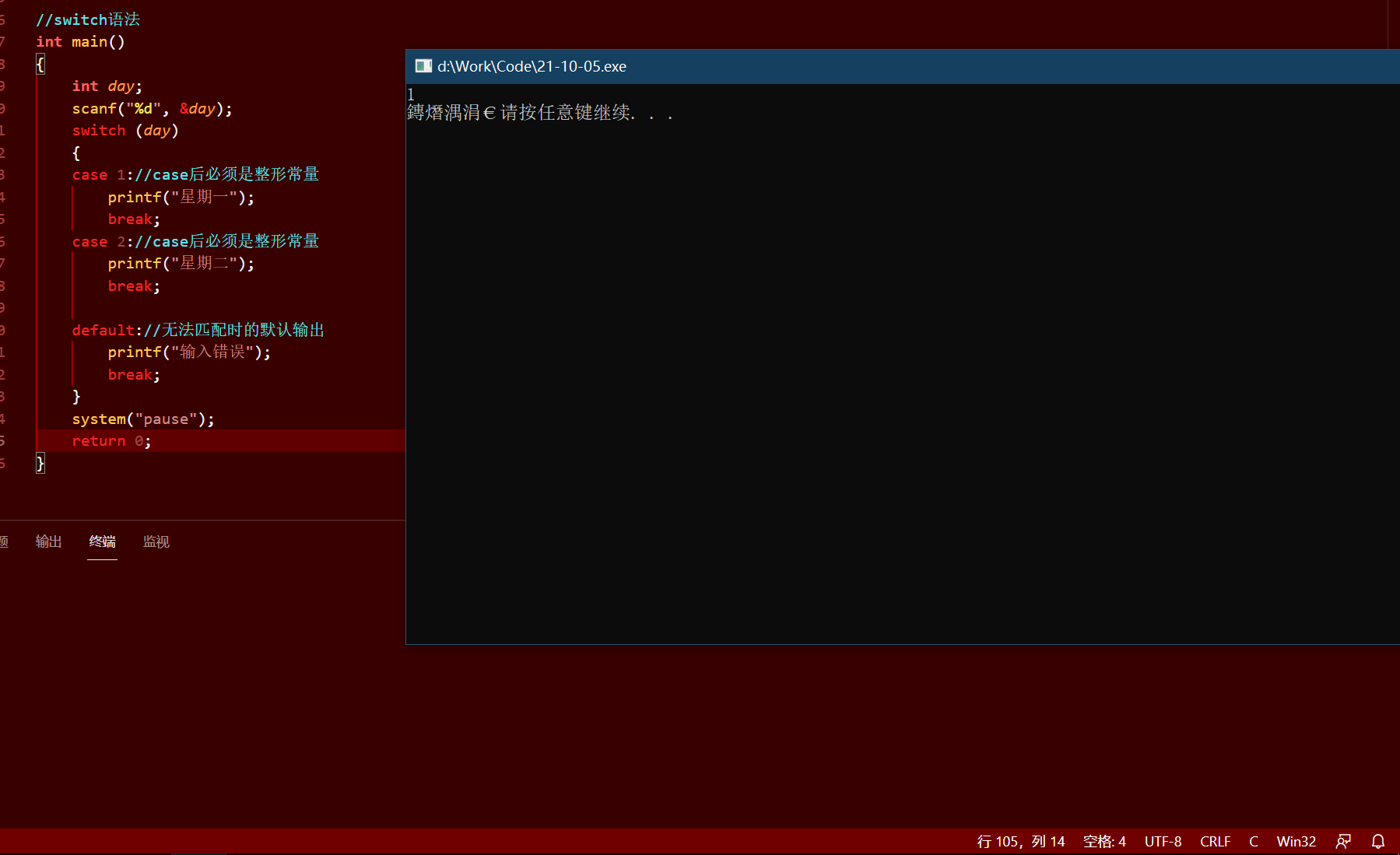Click the int day; declaration line
Image resolution: width=1400 pixels, height=855 pixels.
[107, 86]
